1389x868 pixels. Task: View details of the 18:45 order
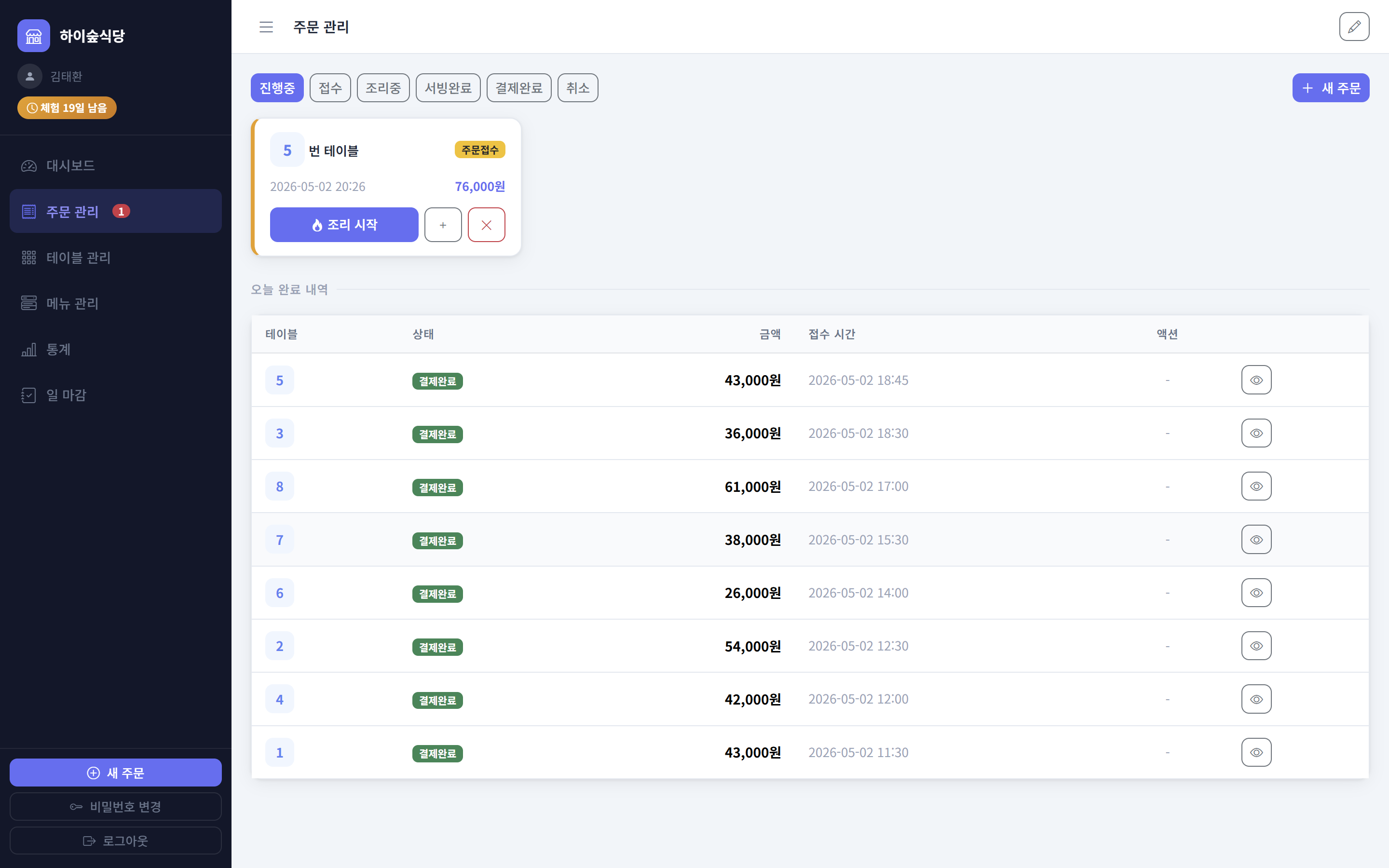[1256, 380]
